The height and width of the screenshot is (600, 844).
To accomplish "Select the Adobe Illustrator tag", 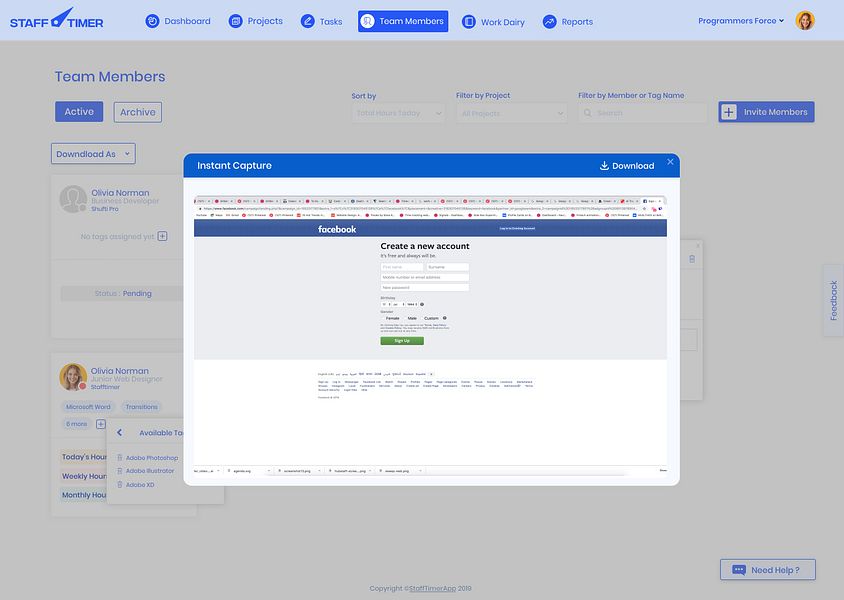I will [150, 471].
